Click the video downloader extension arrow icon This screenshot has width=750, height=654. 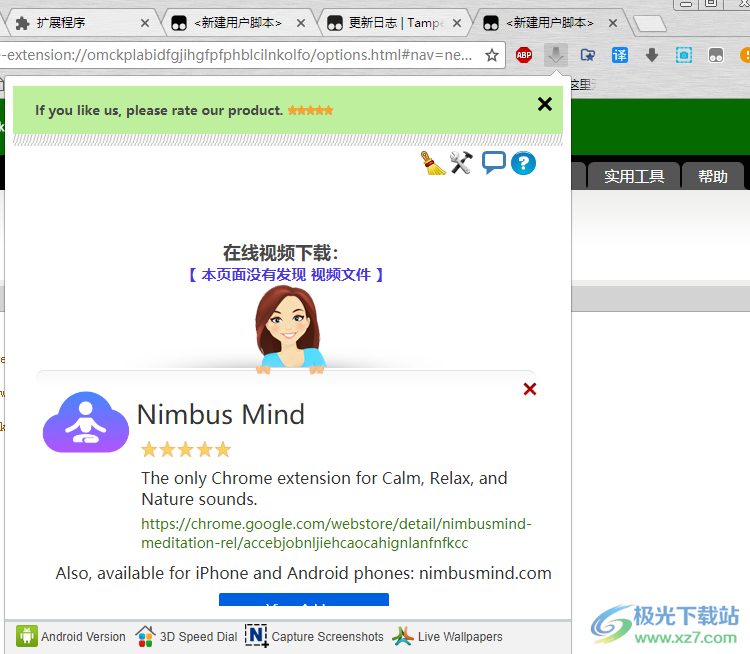[556, 56]
